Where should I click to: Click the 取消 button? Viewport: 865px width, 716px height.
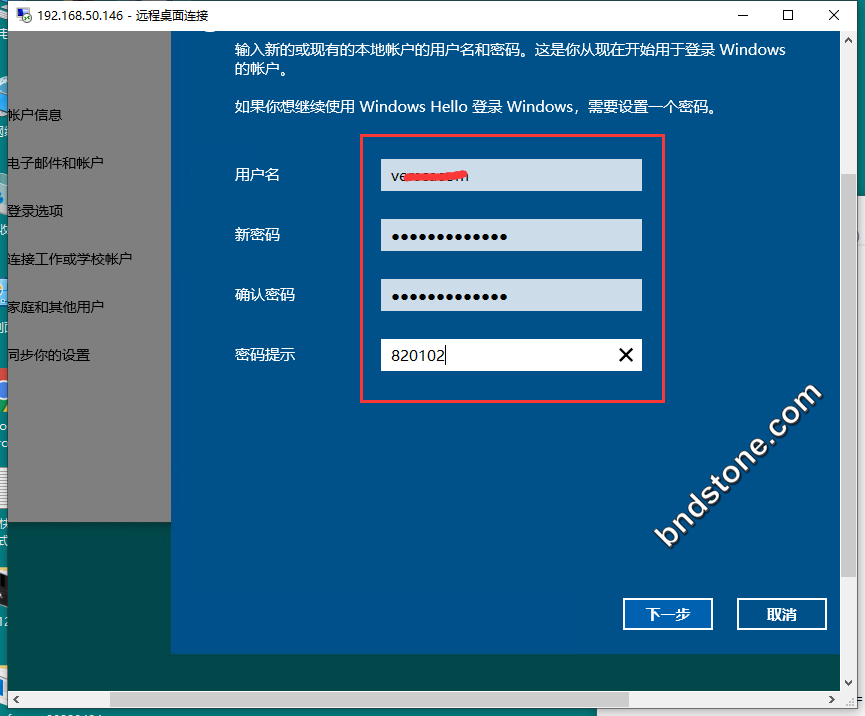(x=781, y=614)
